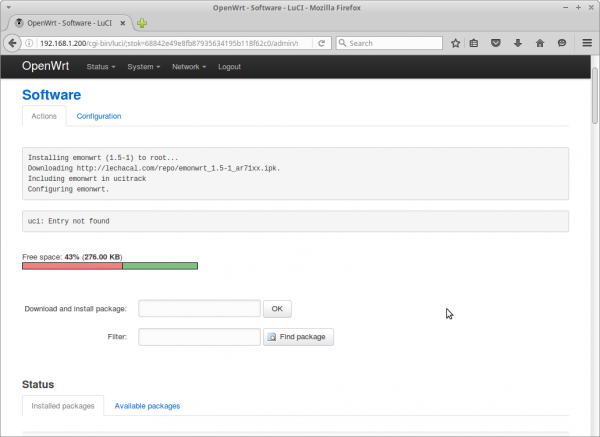
Task: Select the Installed packages tab
Action: tap(63, 406)
